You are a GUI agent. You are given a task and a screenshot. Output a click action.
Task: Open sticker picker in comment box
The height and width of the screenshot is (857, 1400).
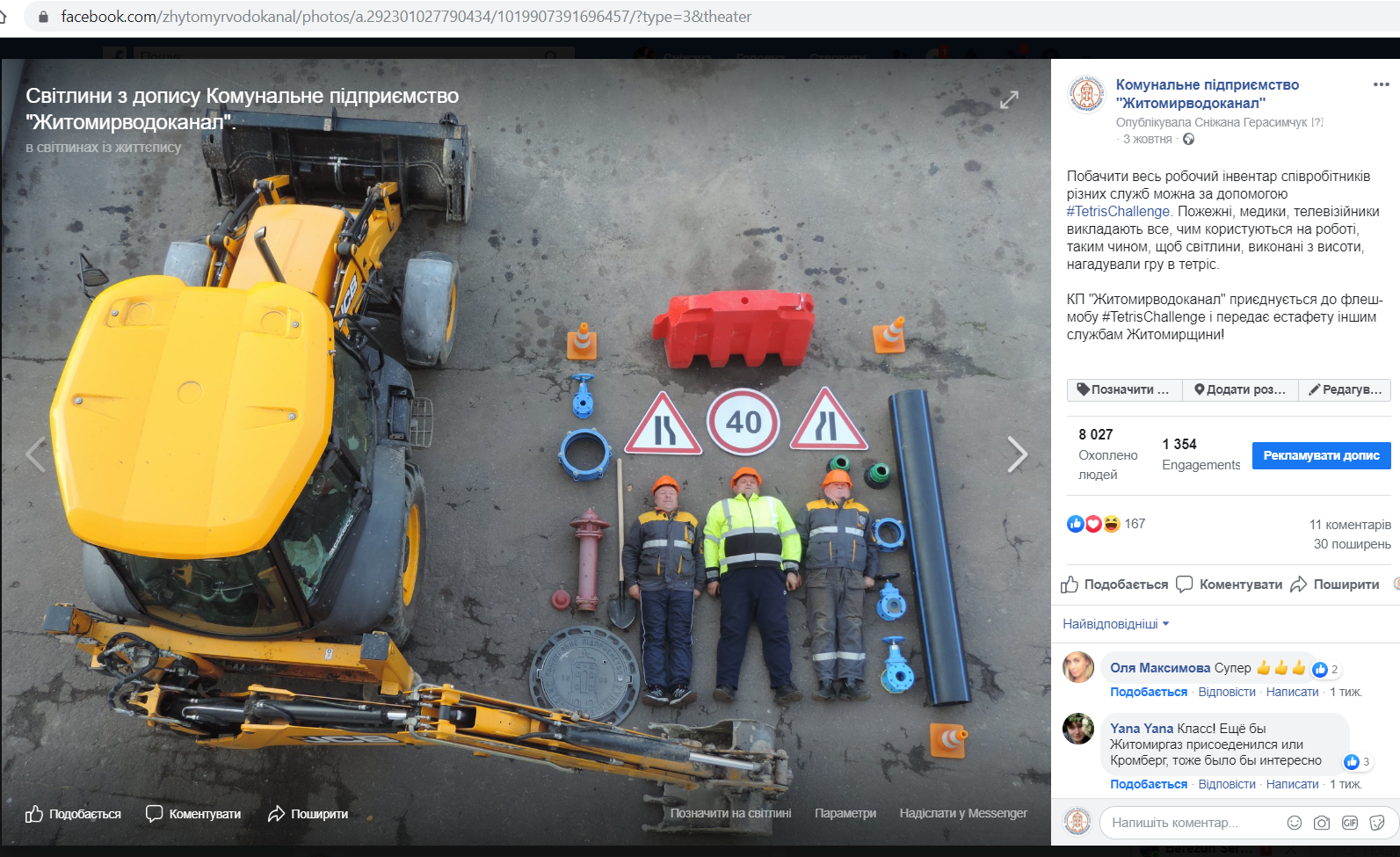pos(1377,823)
